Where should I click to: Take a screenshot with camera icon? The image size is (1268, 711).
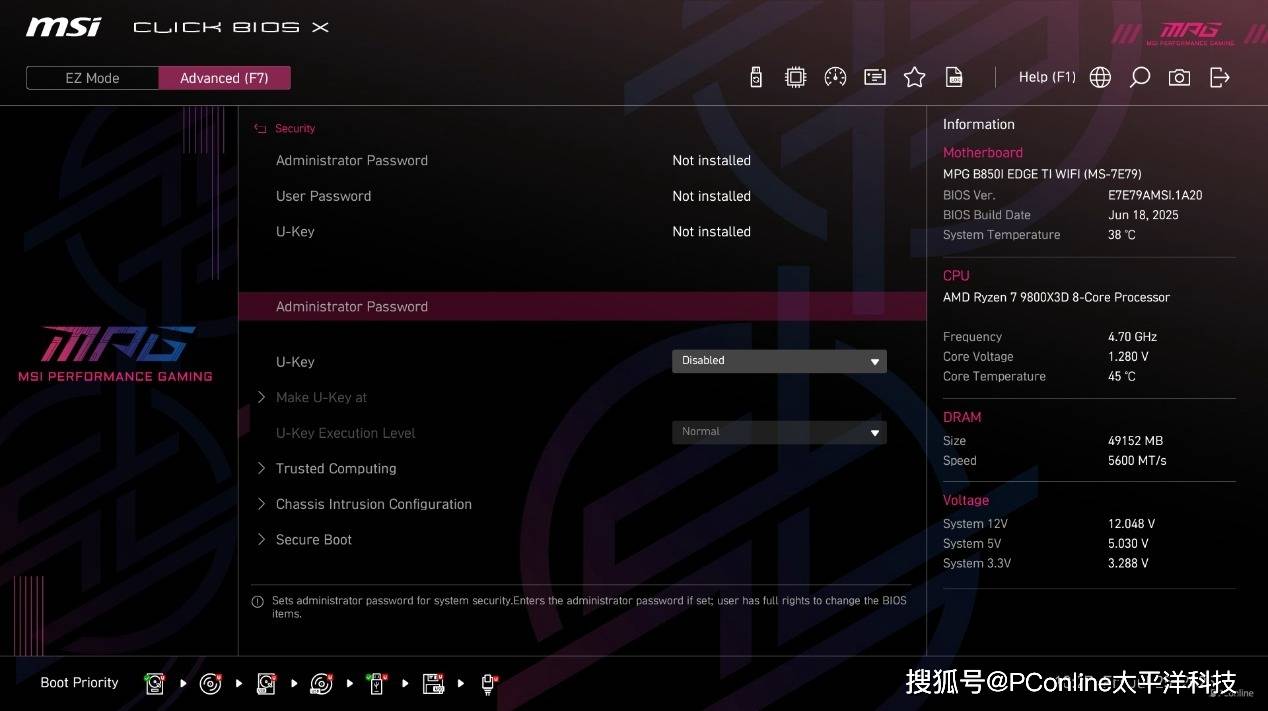pyautogui.click(x=1179, y=77)
